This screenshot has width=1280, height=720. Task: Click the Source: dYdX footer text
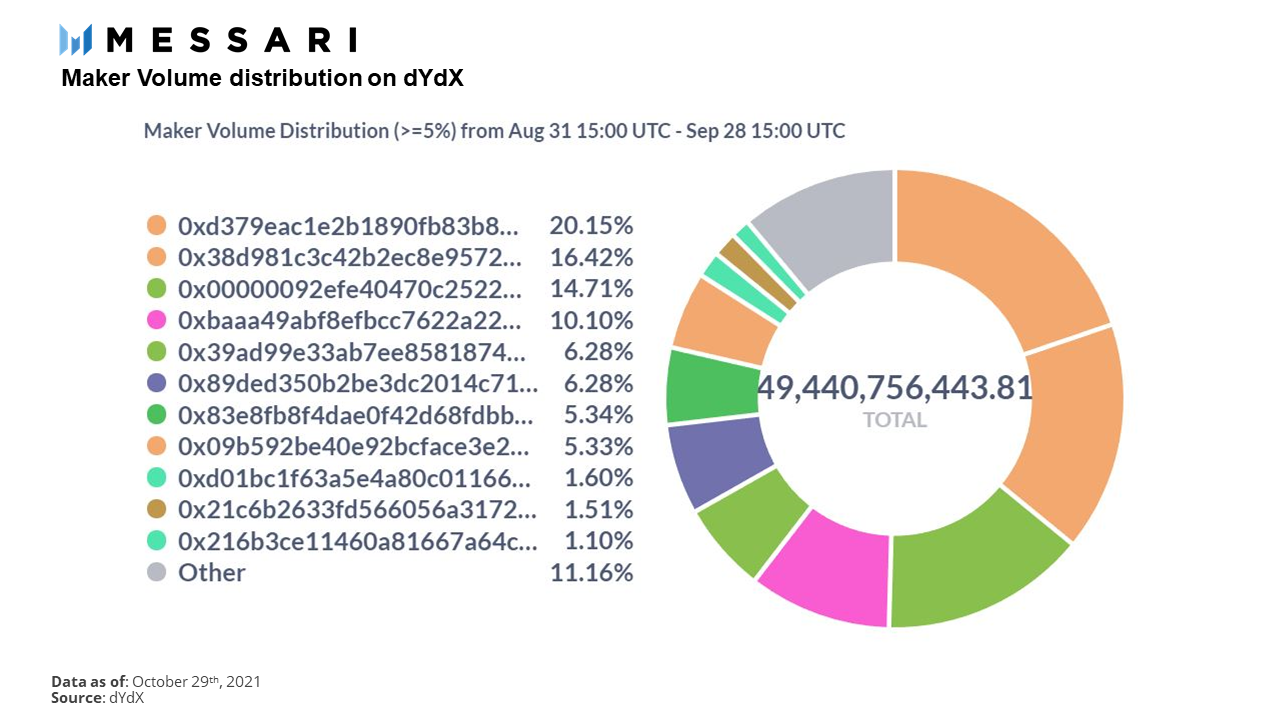[x=98, y=698]
